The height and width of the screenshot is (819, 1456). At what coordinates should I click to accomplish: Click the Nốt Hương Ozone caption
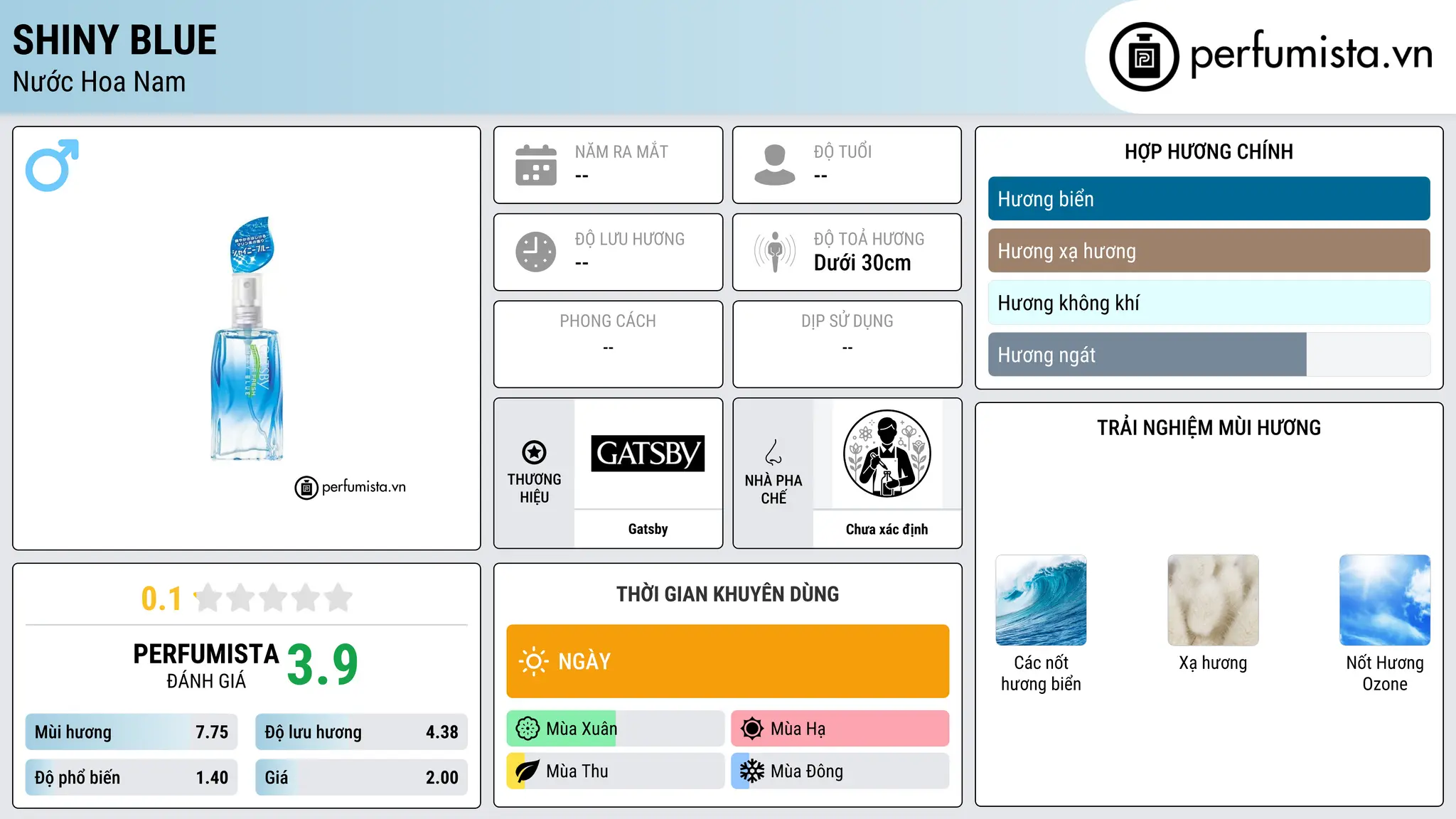1385,673
